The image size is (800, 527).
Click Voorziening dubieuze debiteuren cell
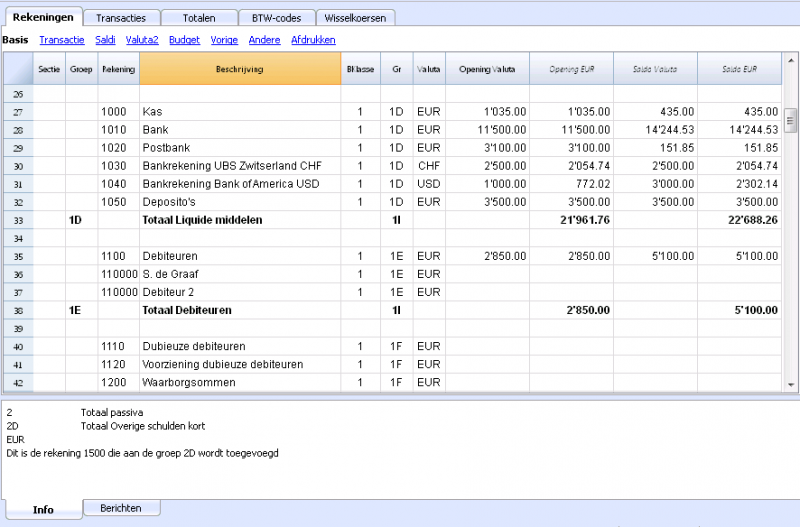point(240,365)
